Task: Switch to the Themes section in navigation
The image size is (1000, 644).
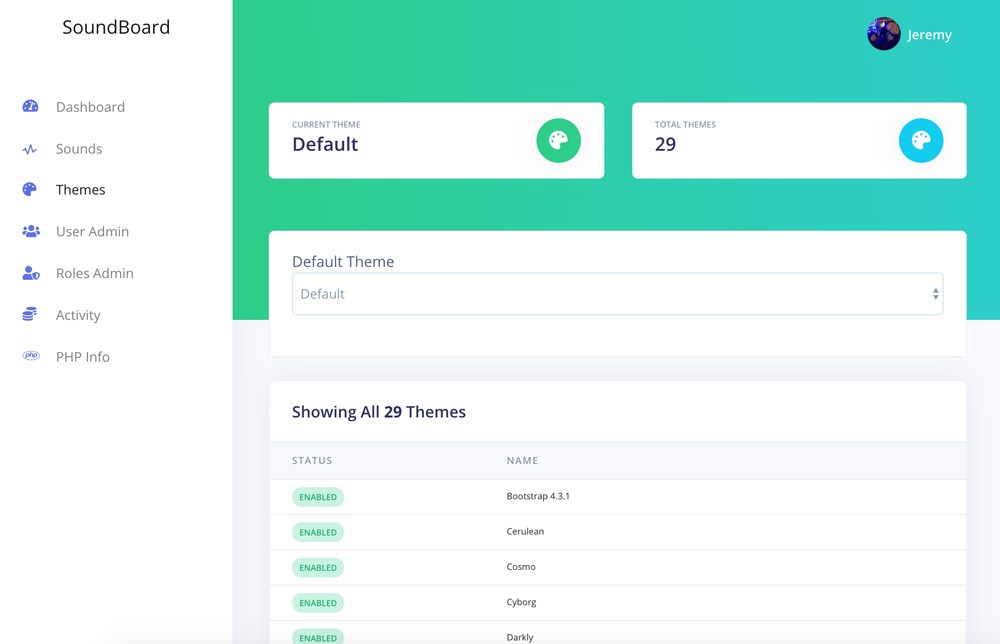Action: pyautogui.click(x=80, y=190)
